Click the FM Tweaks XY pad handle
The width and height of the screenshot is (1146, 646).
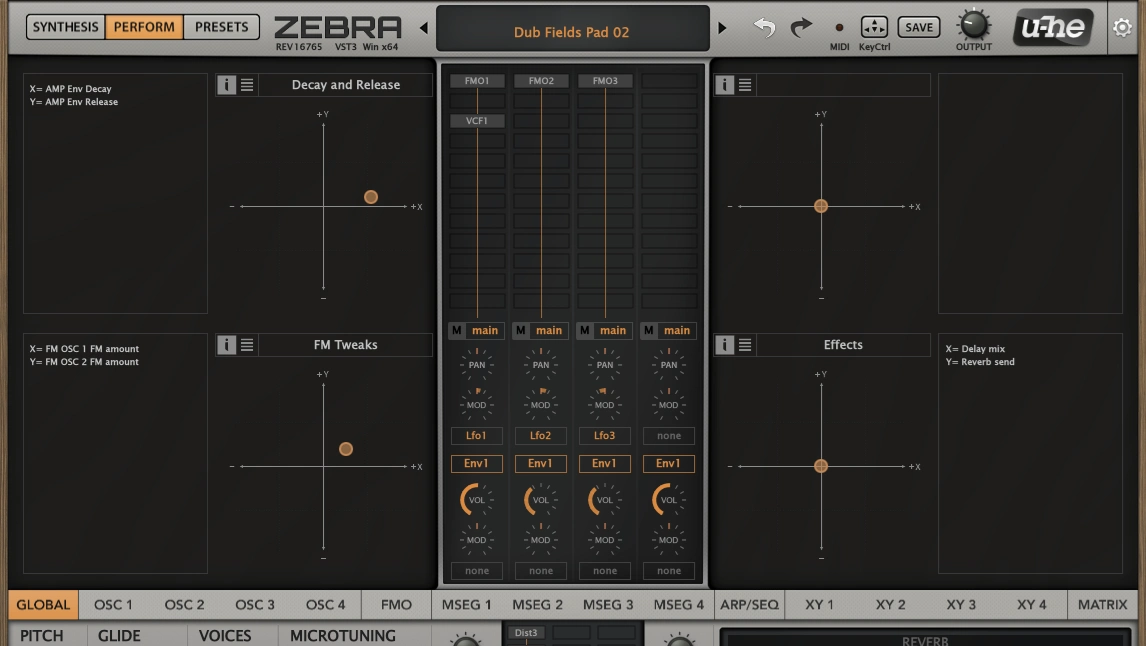tap(346, 449)
